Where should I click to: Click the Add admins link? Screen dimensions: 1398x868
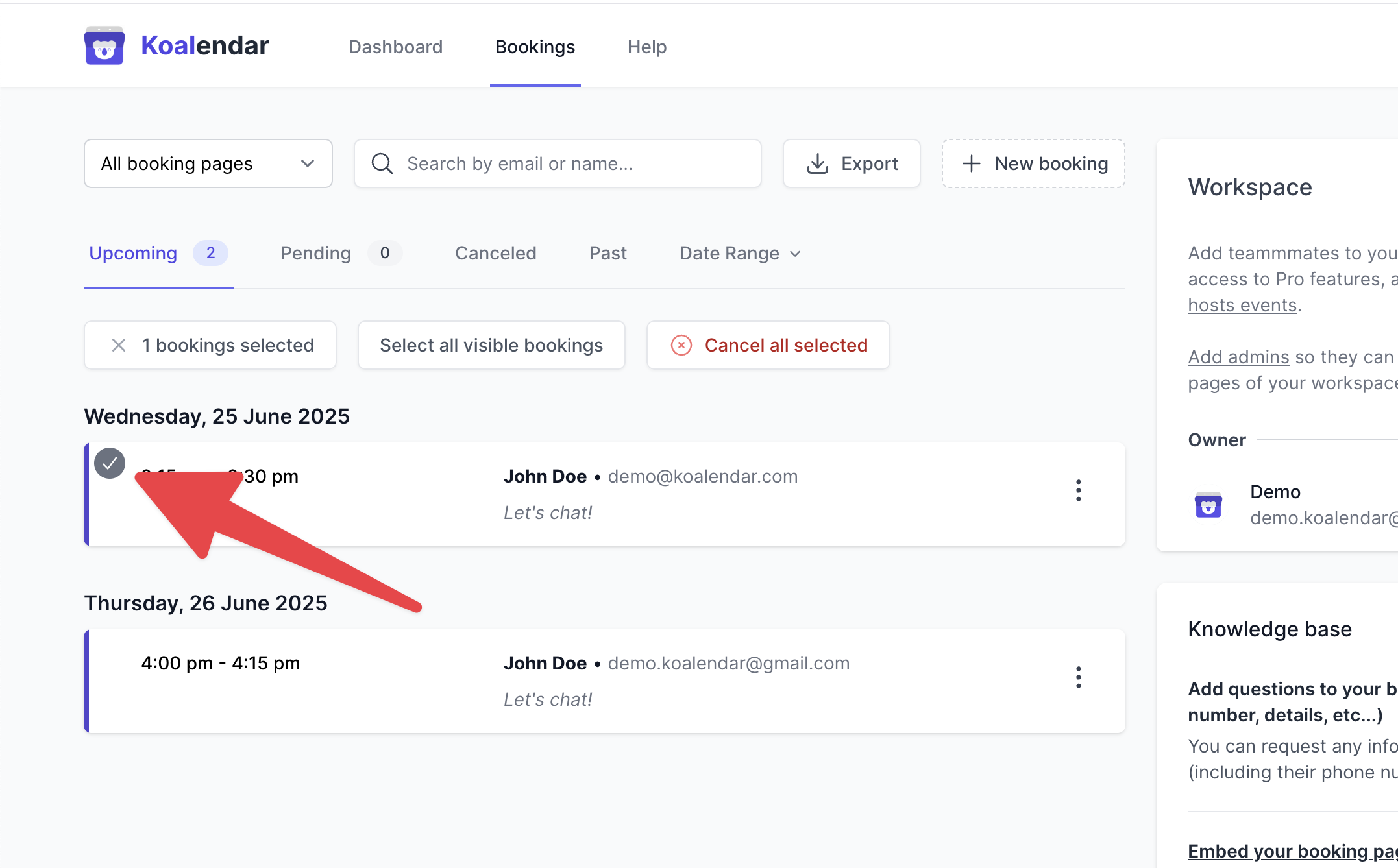(1238, 357)
